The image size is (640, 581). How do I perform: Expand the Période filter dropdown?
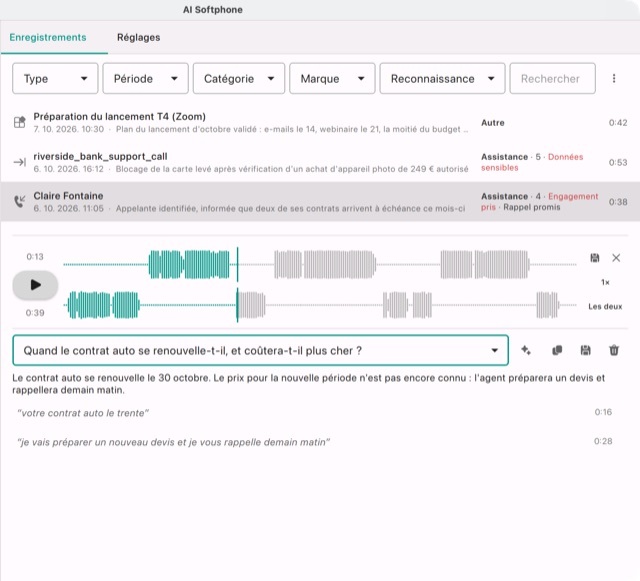pyautogui.click(x=145, y=78)
